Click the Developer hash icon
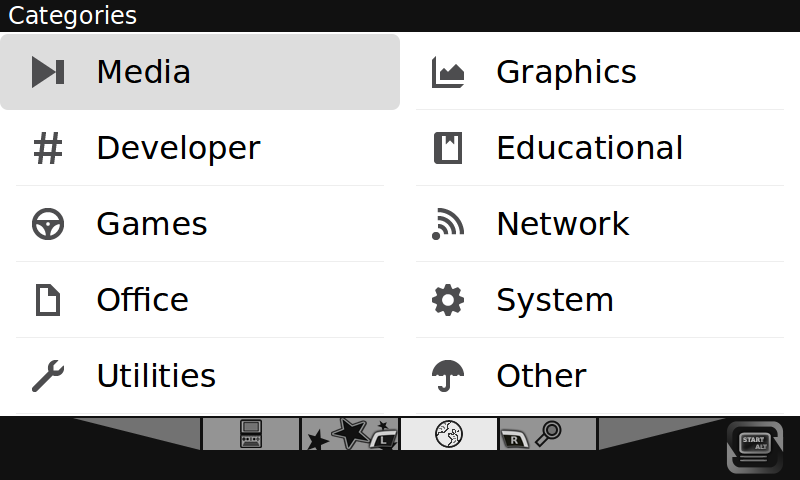The width and height of the screenshot is (800, 480). click(48, 148)
